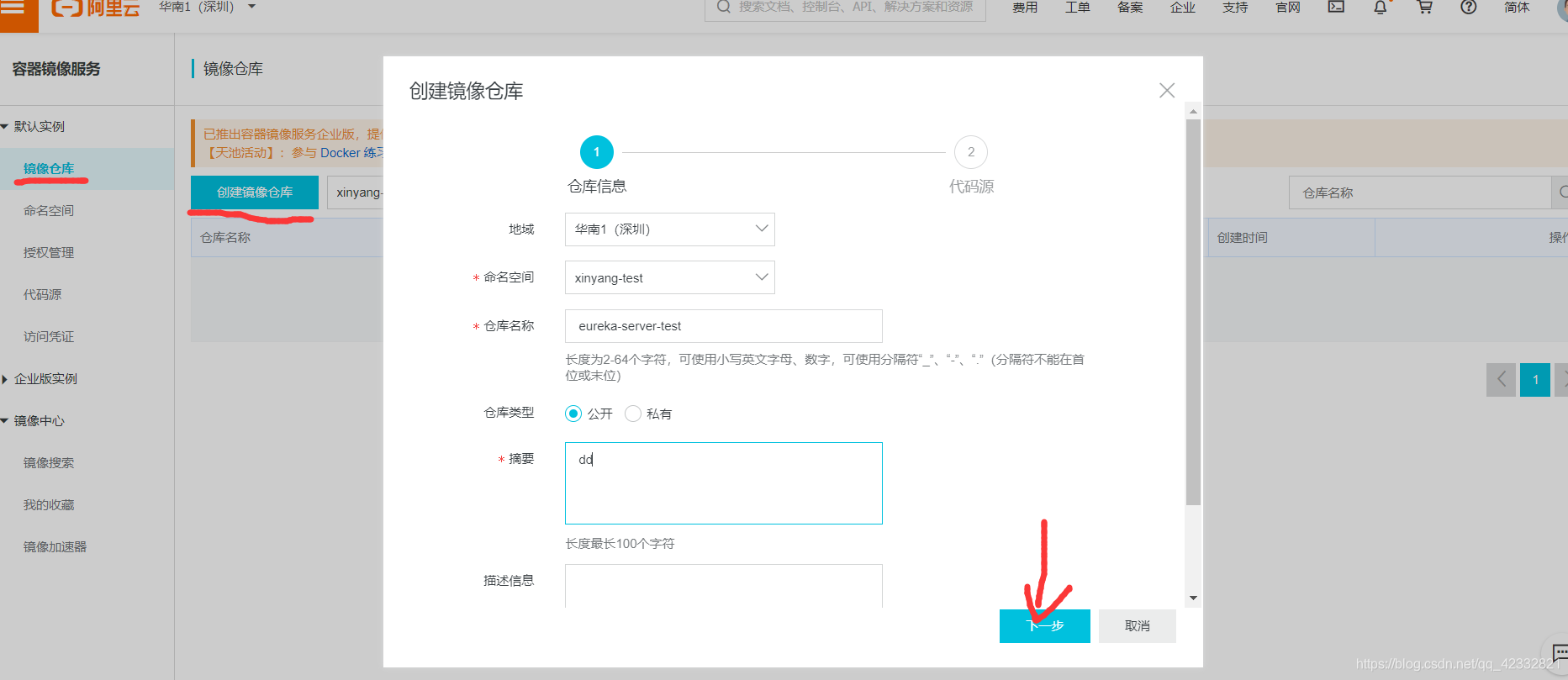Click the search magnifier next to 仓库名称 filter
The height and width of the screenshot is (680, 1568).
[x=1560, y=192]
